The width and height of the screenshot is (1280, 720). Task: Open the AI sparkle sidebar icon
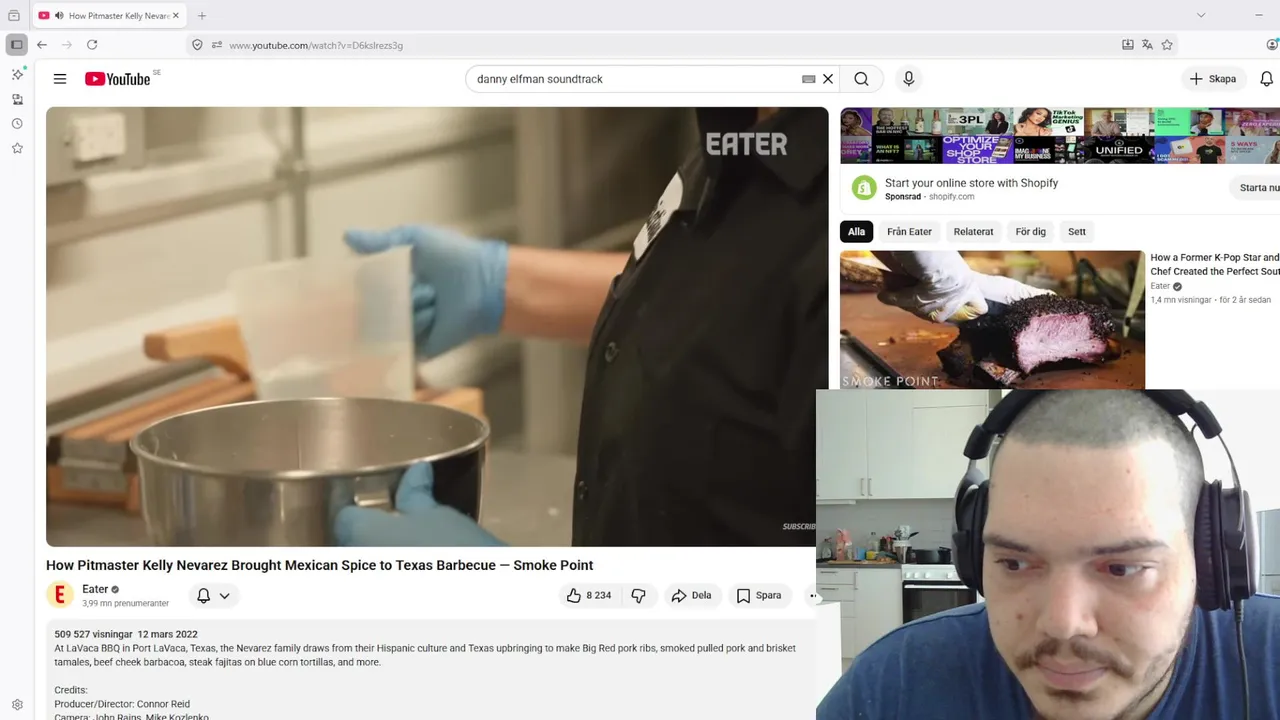click(x=17, y=74)
